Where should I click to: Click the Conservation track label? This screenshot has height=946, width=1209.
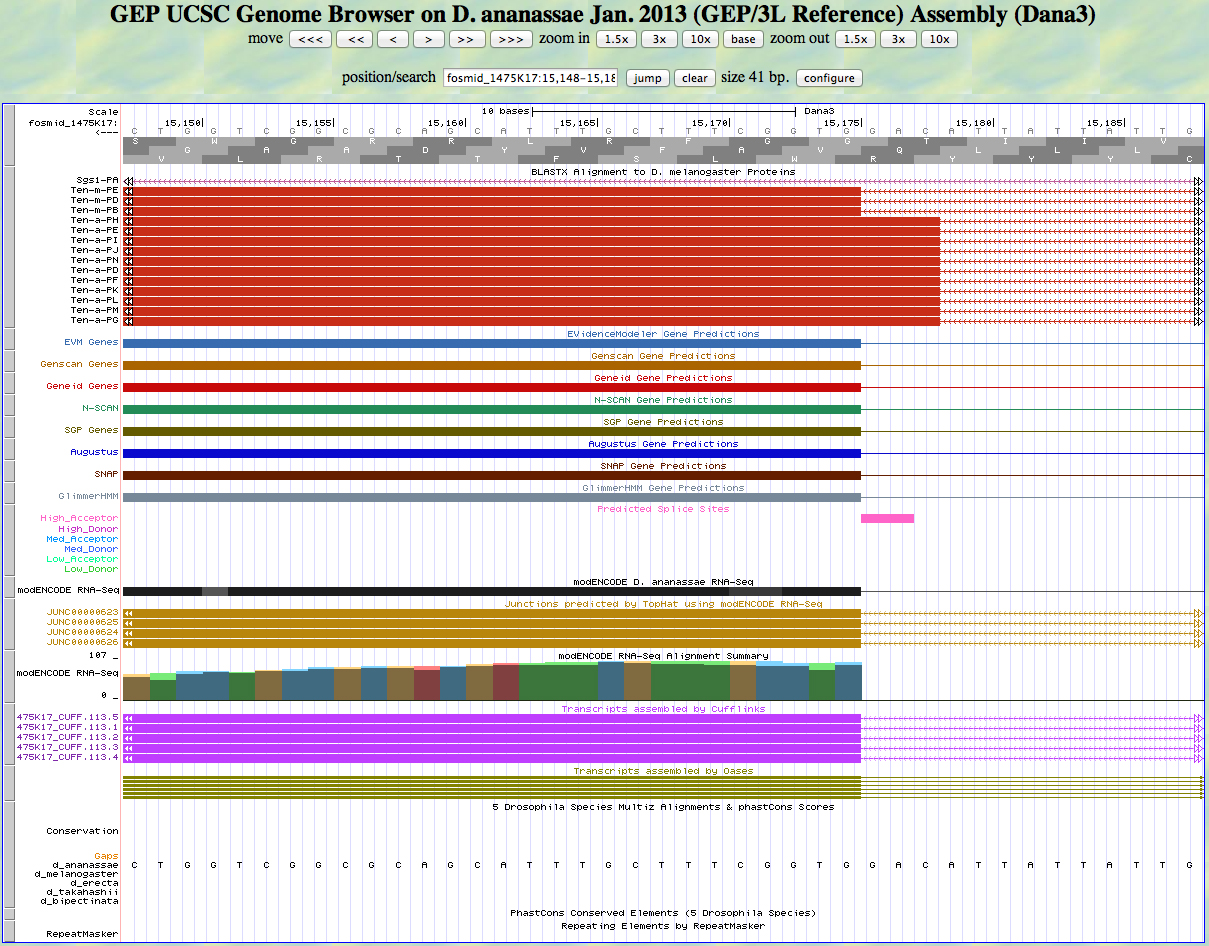click(82, 831)
